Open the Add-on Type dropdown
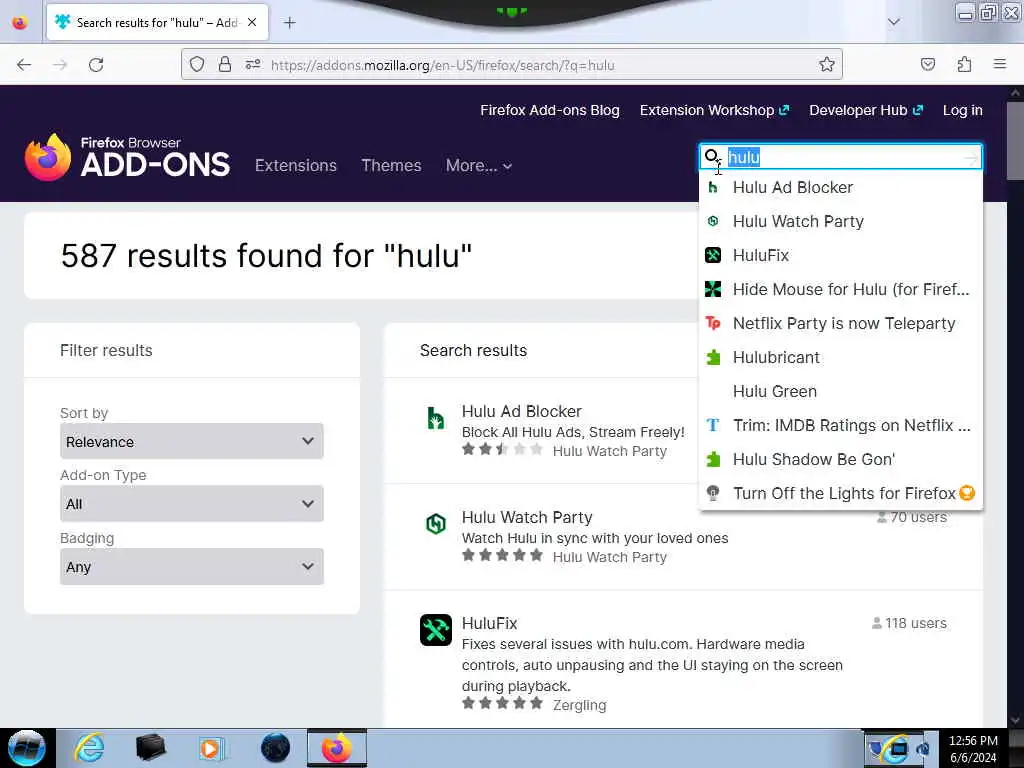This screenshot has width=1024, height=768. (191, 504)
